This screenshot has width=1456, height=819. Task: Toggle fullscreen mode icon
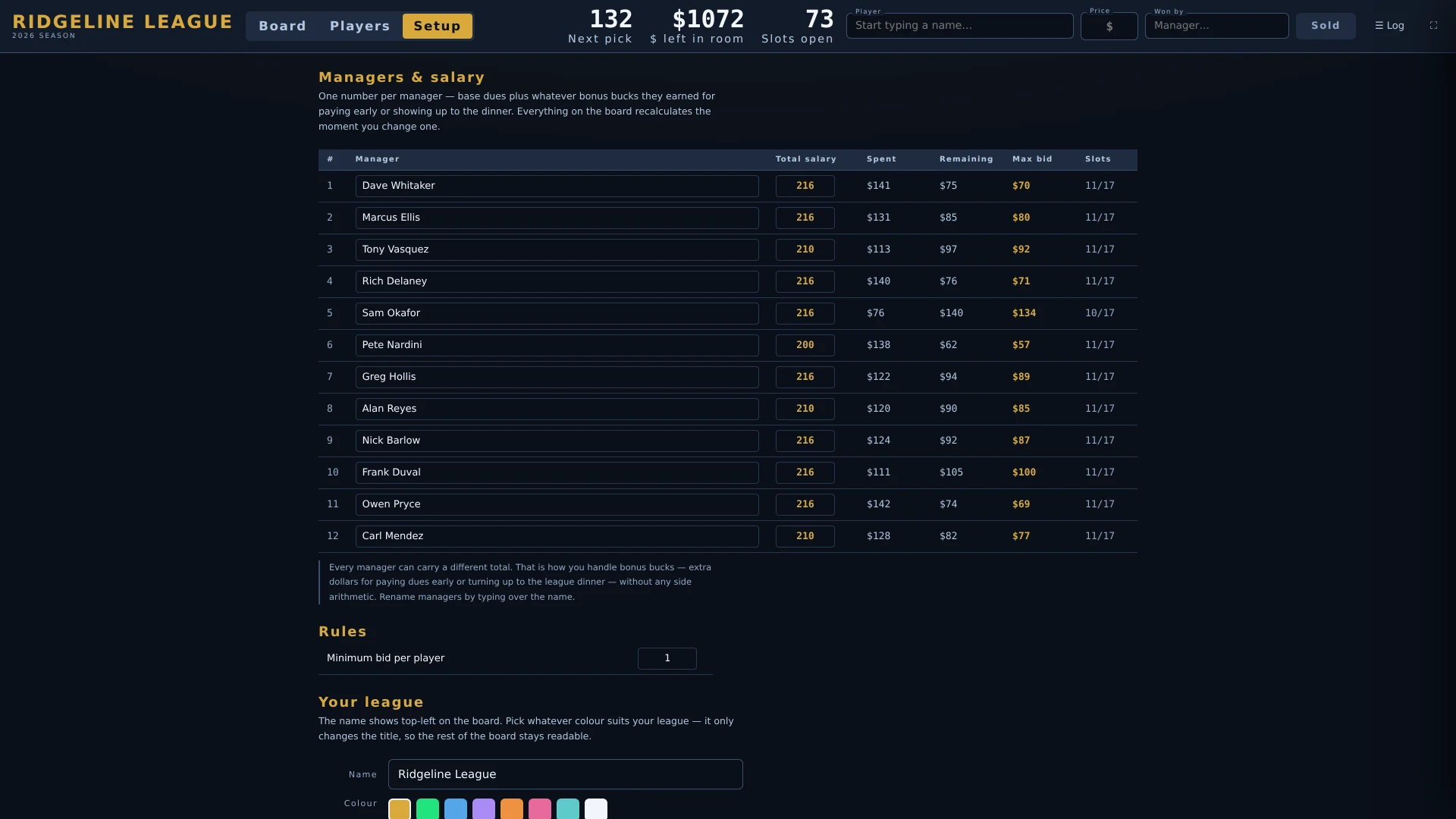pos(1433,26)
